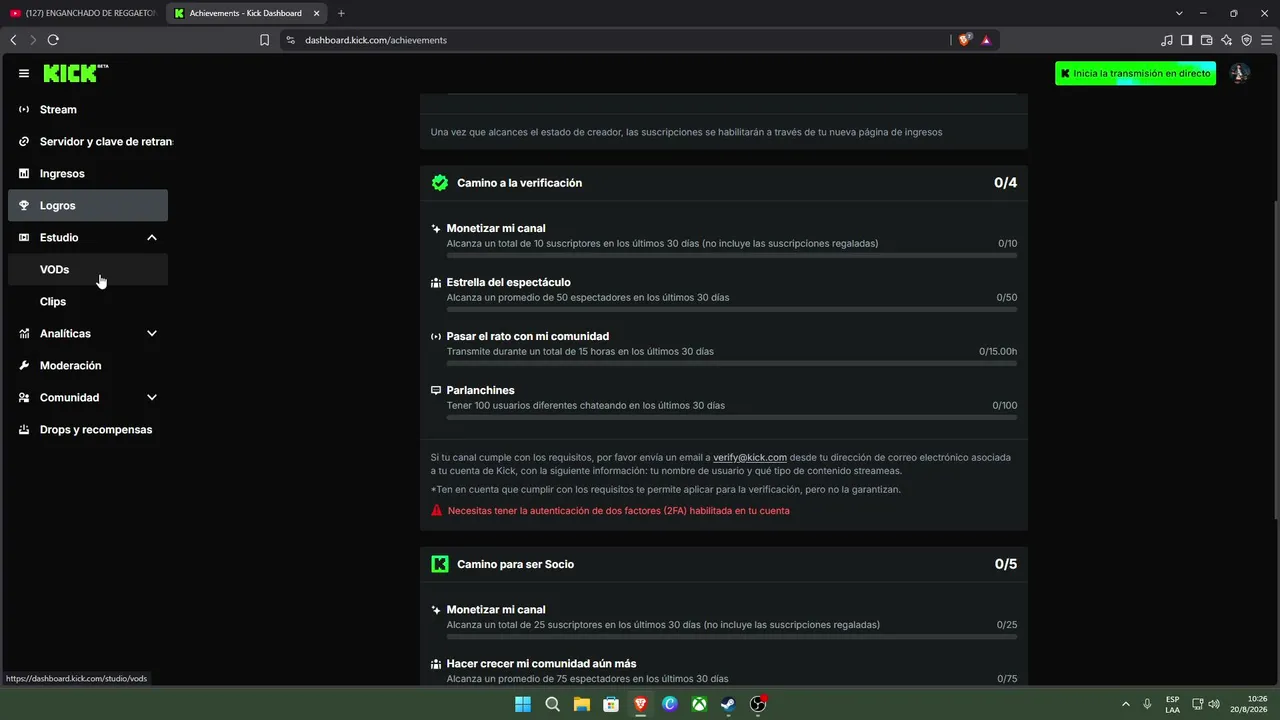Open VODs under Estudio

point(88,269)
